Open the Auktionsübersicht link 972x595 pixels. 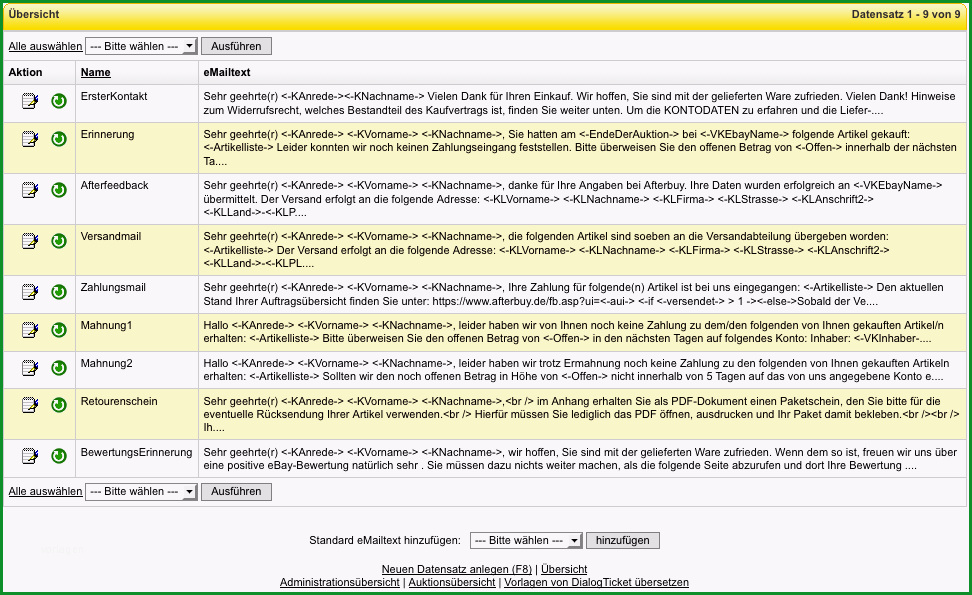452,583
